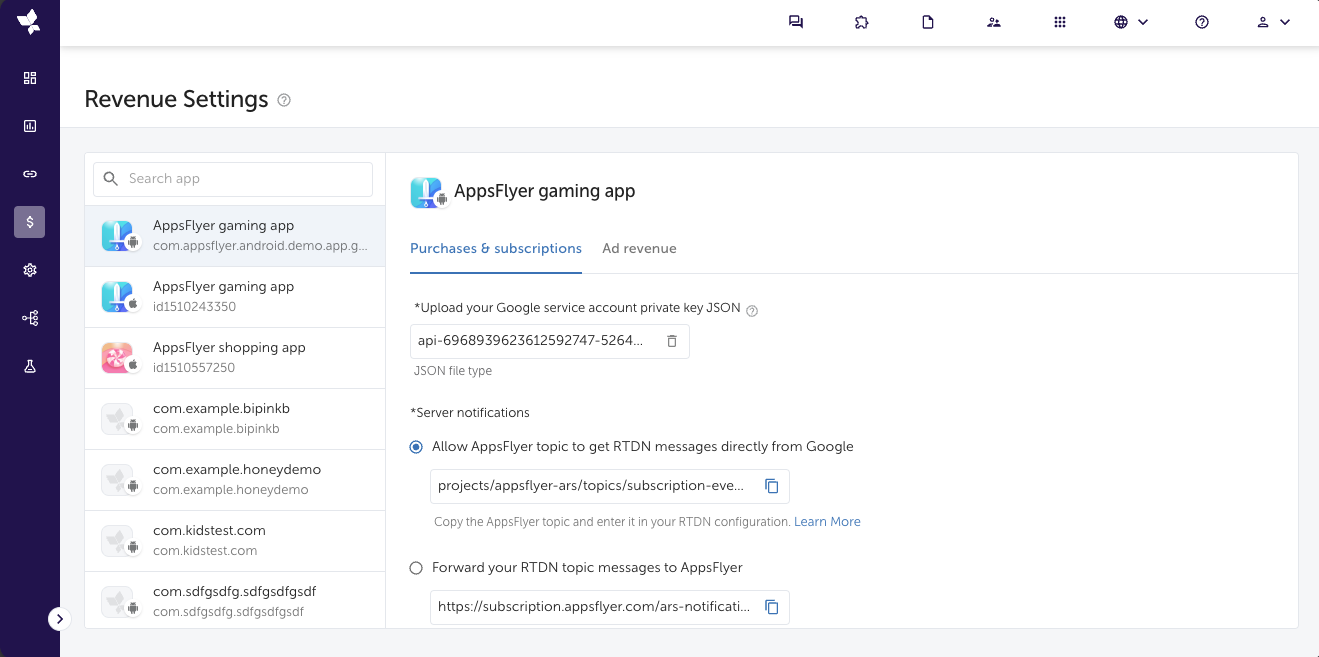Click the uploaded JSON key file field
Screen dimensions: 1319x657
pyautogui.click(x=550, y=341)
